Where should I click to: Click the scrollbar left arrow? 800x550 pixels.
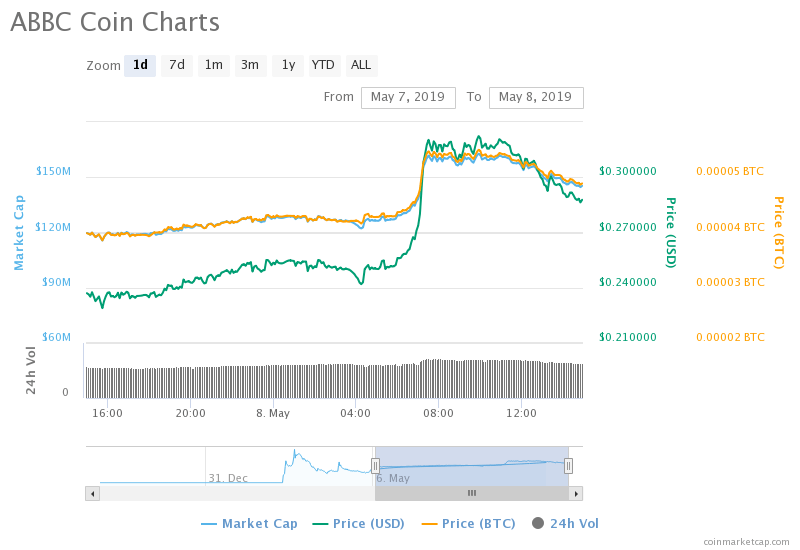pyautogui.click(x=93, y=493)
